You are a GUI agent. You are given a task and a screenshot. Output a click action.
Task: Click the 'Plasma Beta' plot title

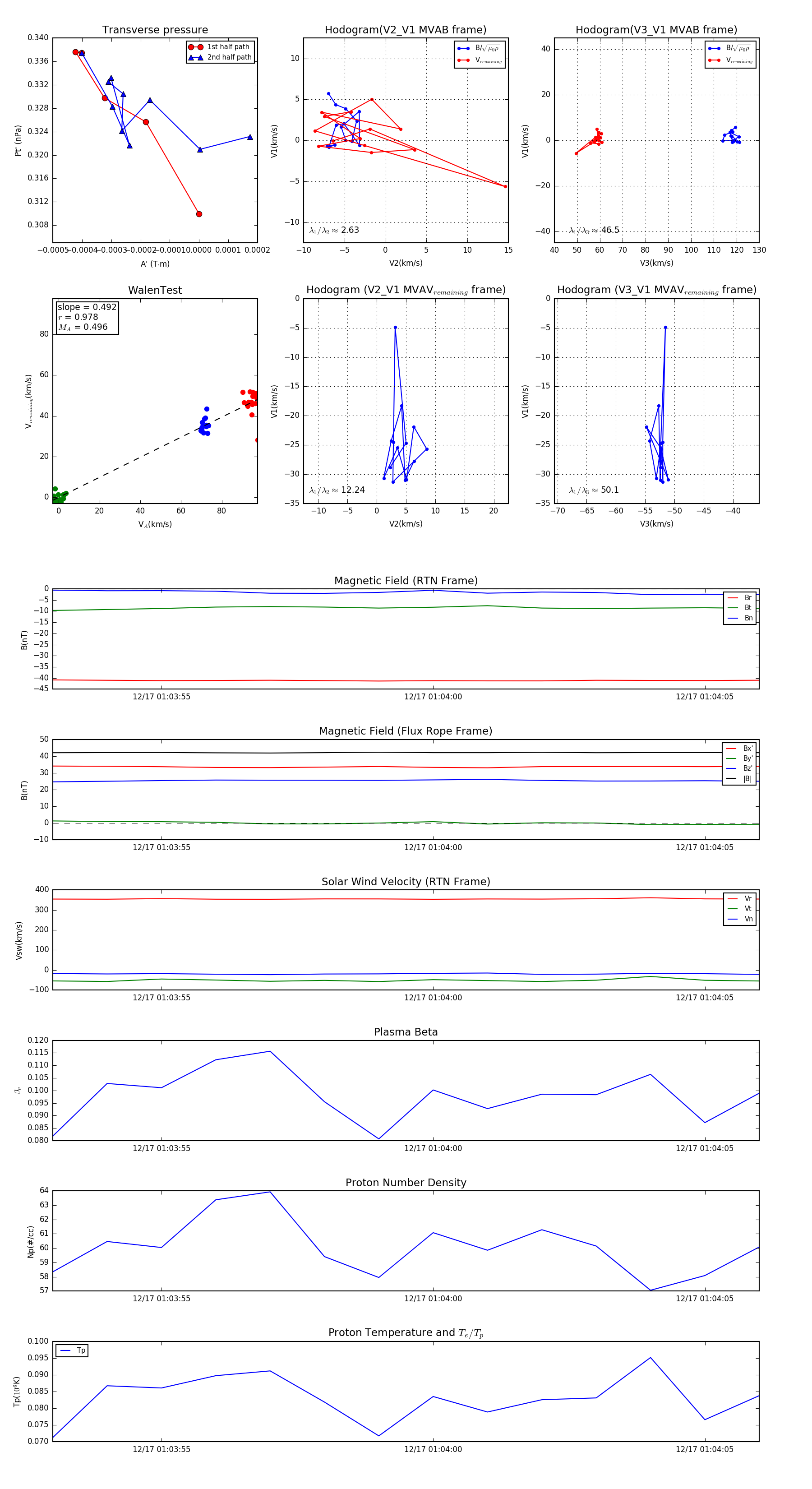coord(406,1032)
